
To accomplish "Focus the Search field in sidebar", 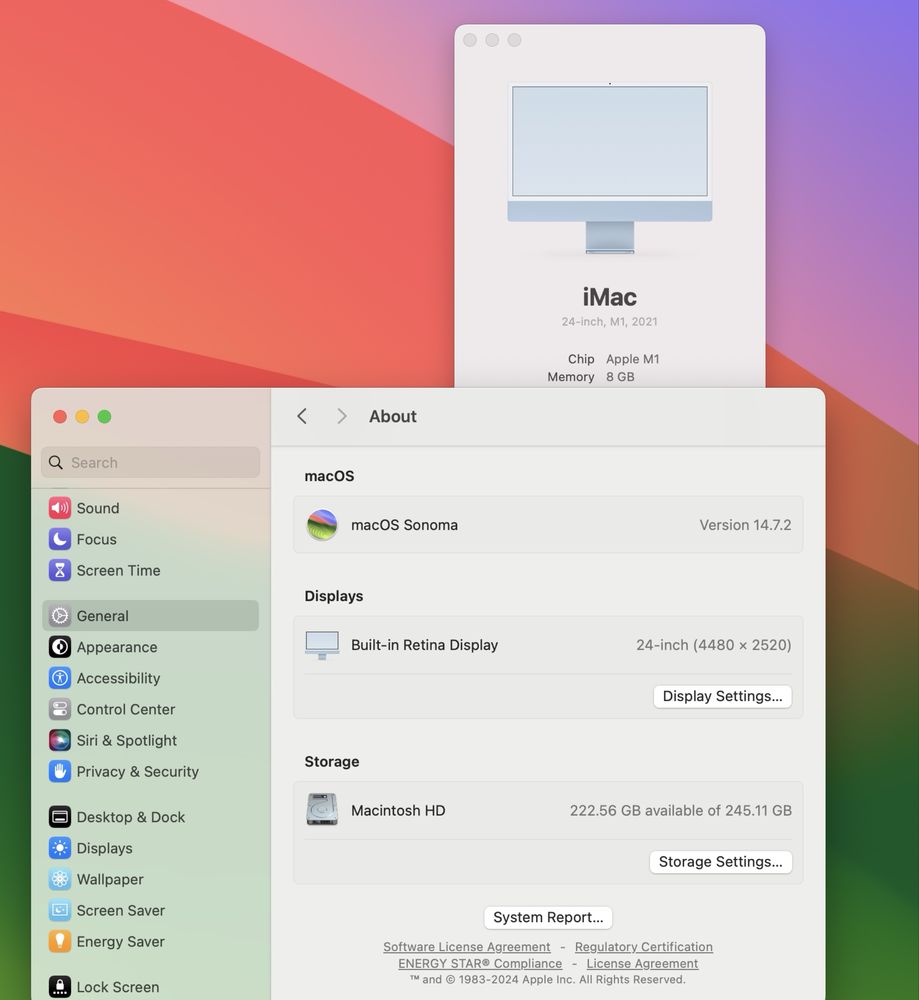I will 151,462.
